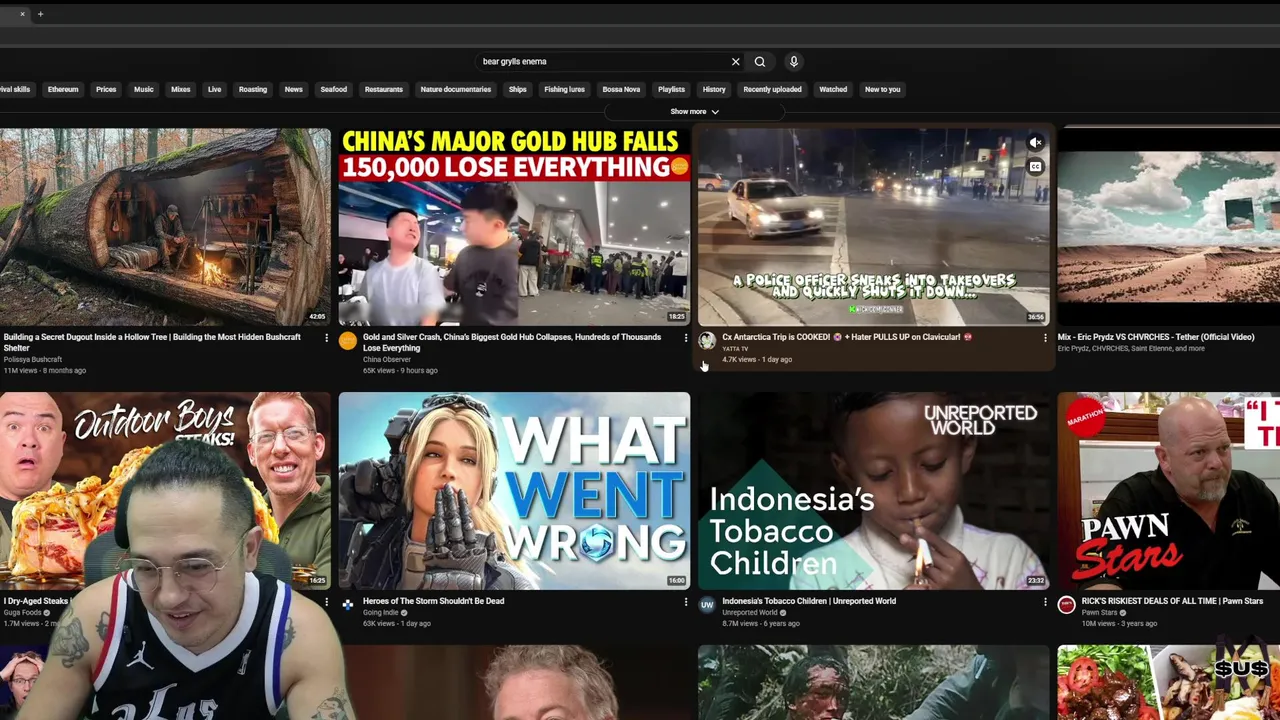Open YATTA TV channel avatar
This screenshot has width=1280, height=720.
click(x=707, y=341)
